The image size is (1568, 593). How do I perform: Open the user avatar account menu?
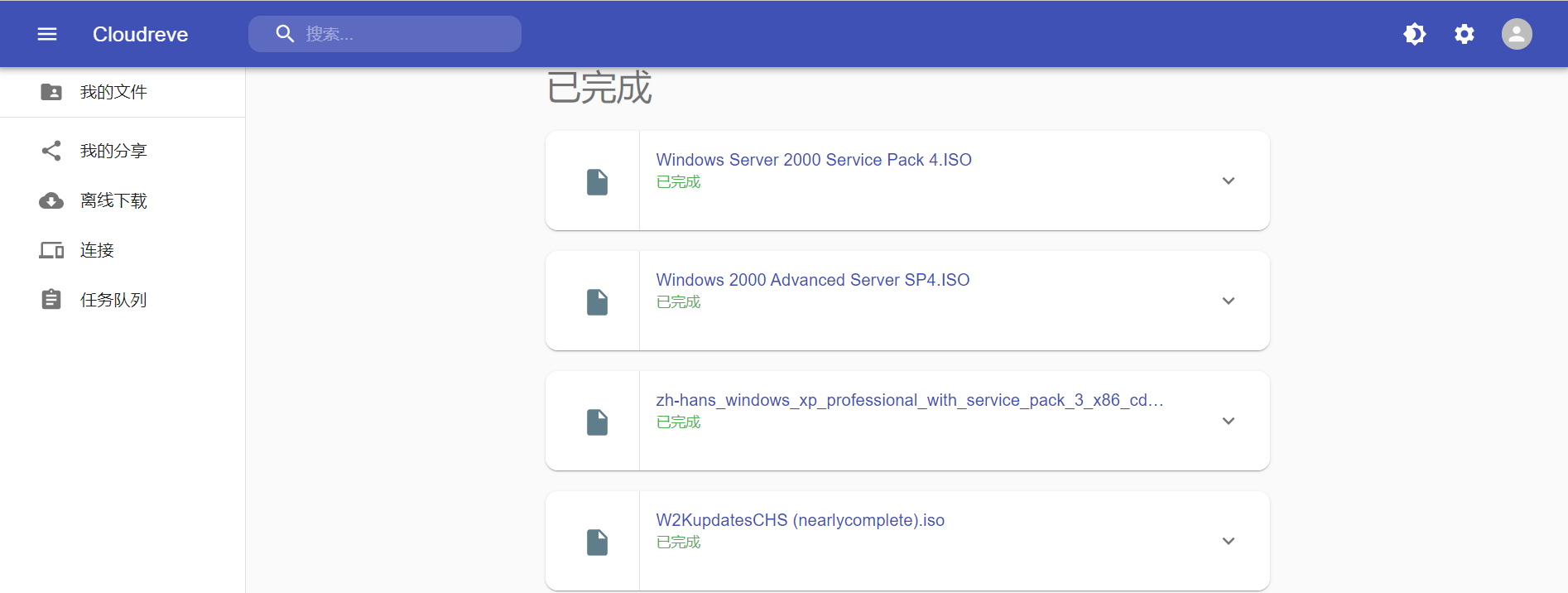(1517, 34)
